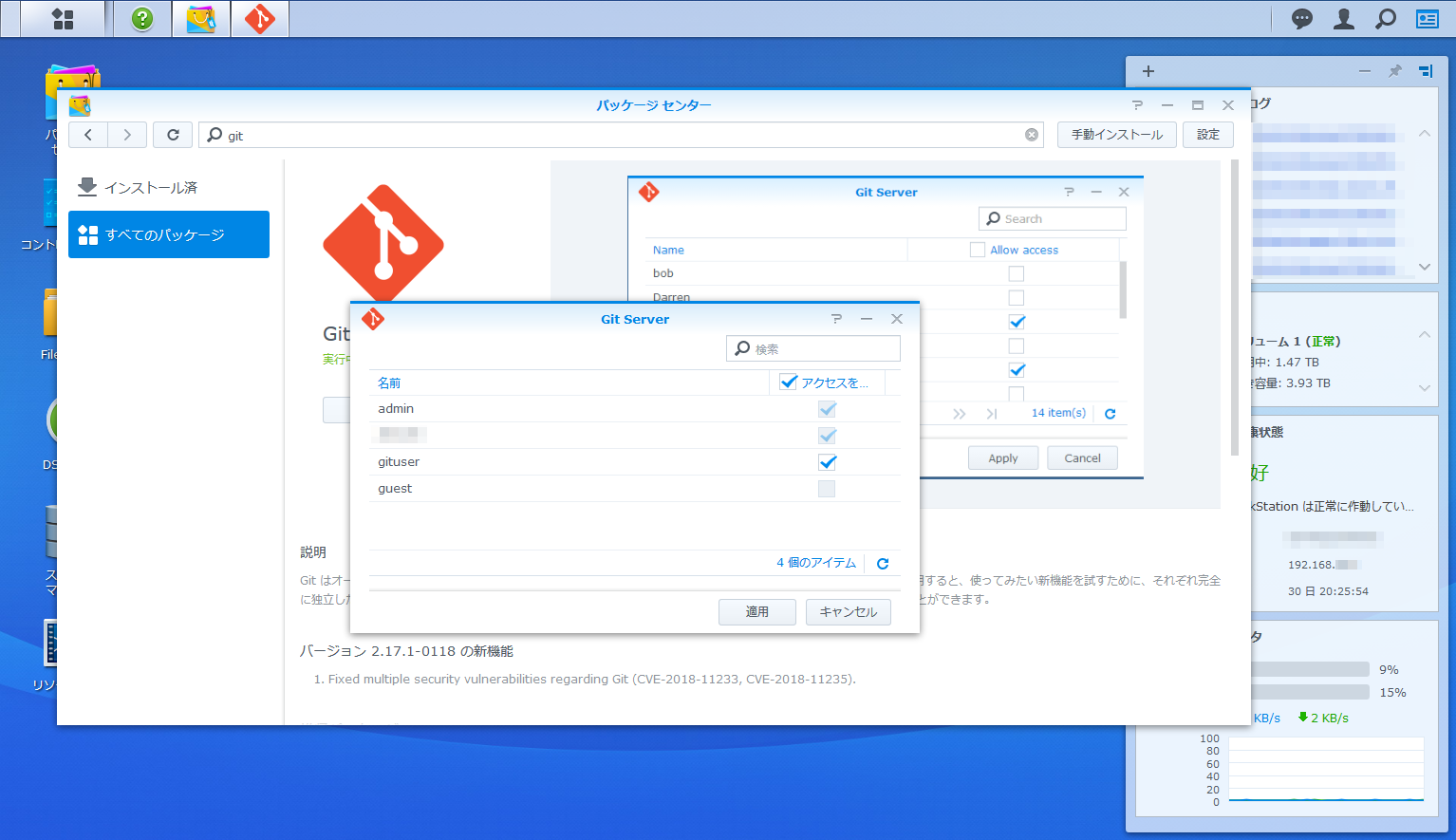Open the notifications chat bubble icon

(1302, 19)
